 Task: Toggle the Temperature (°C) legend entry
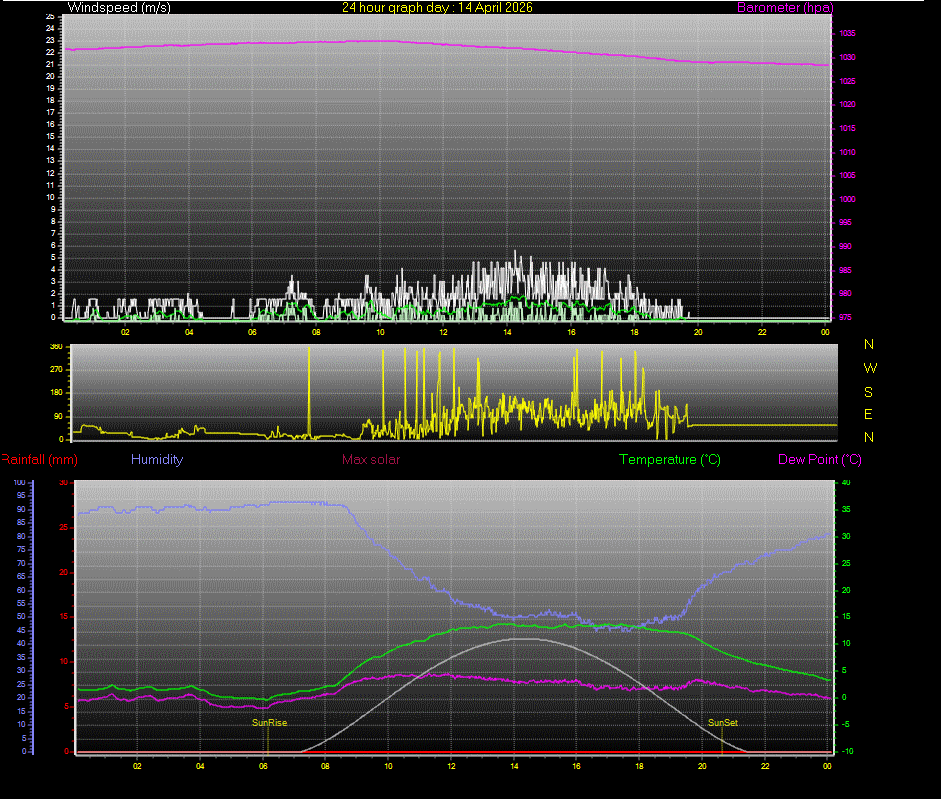click(669, 459)
